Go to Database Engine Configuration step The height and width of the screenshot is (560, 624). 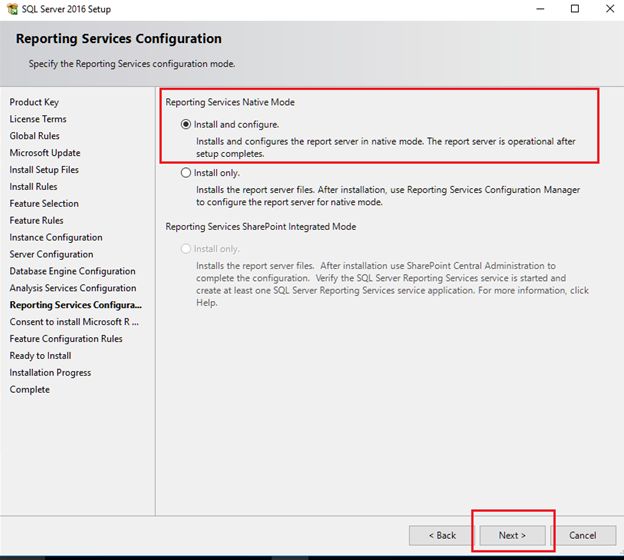coord(72,272)
